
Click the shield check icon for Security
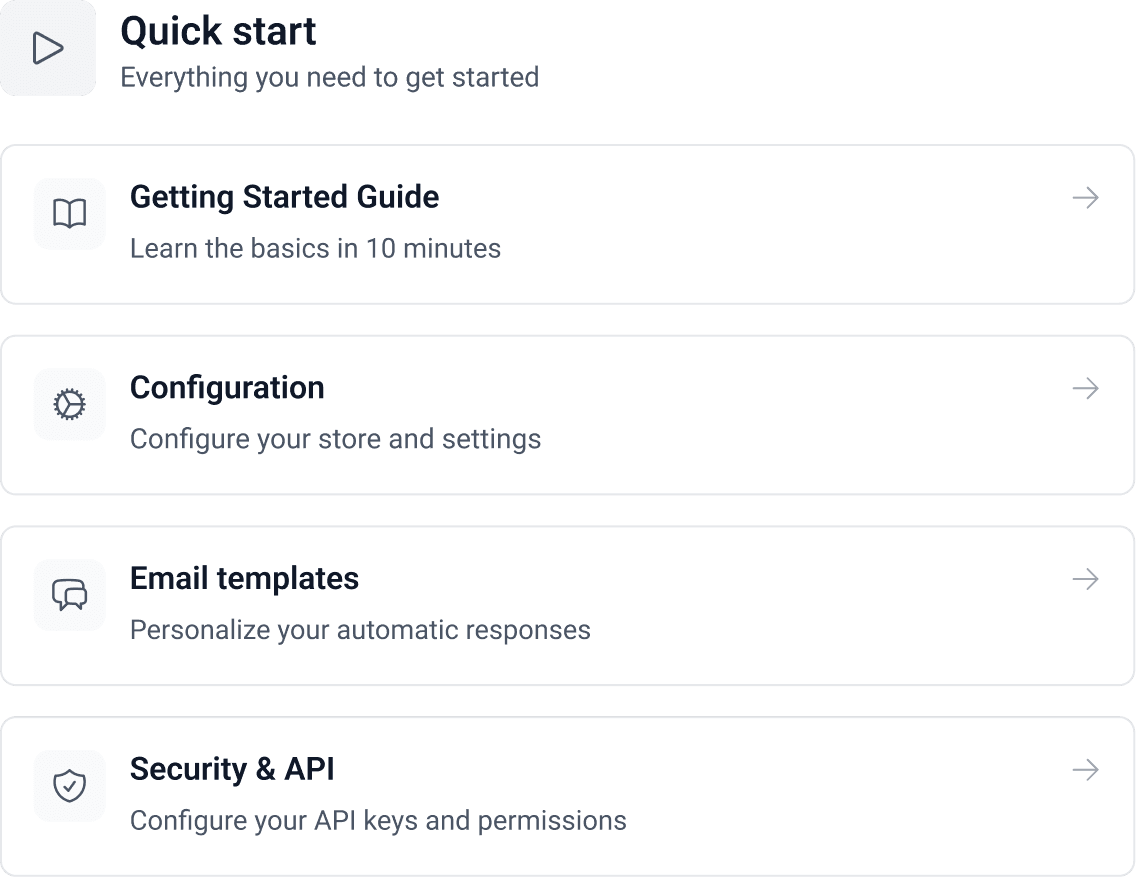tap(69, 786)
